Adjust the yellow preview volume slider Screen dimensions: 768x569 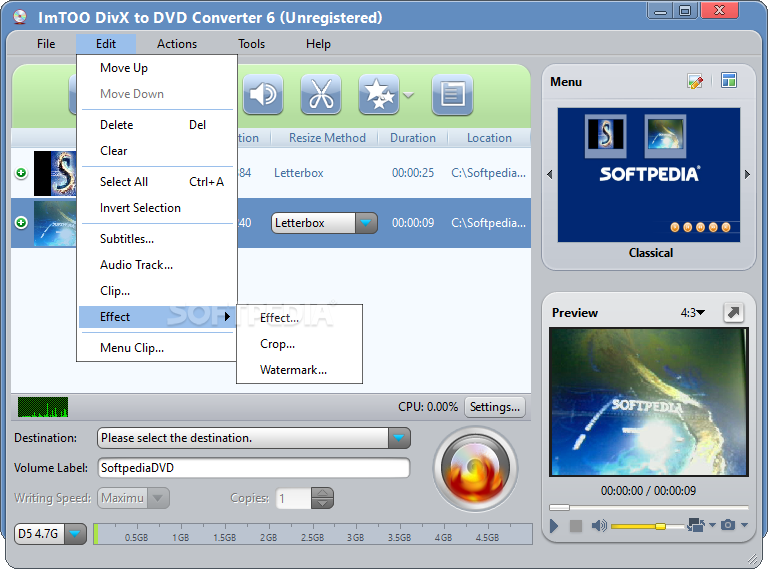pyautogui.click(x=648, y=526)
